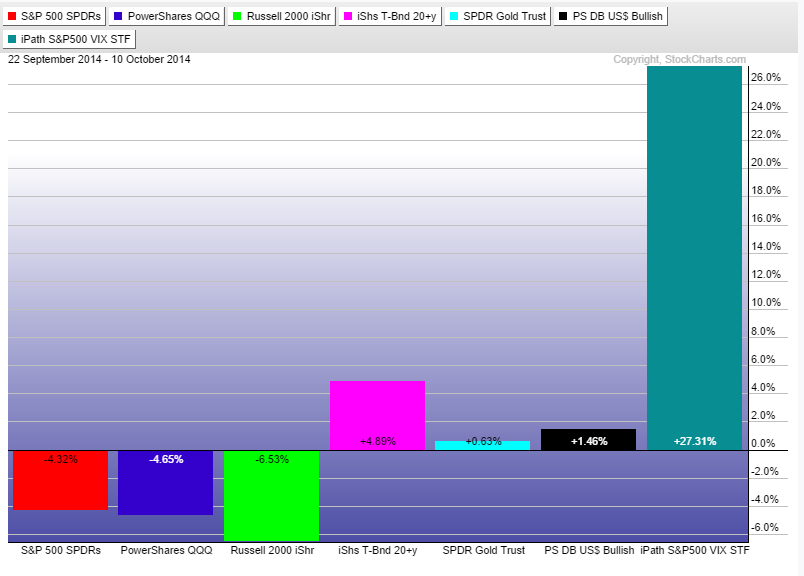
Task: Click the 14.0% y-axis tick label
Action: (766, 247)
